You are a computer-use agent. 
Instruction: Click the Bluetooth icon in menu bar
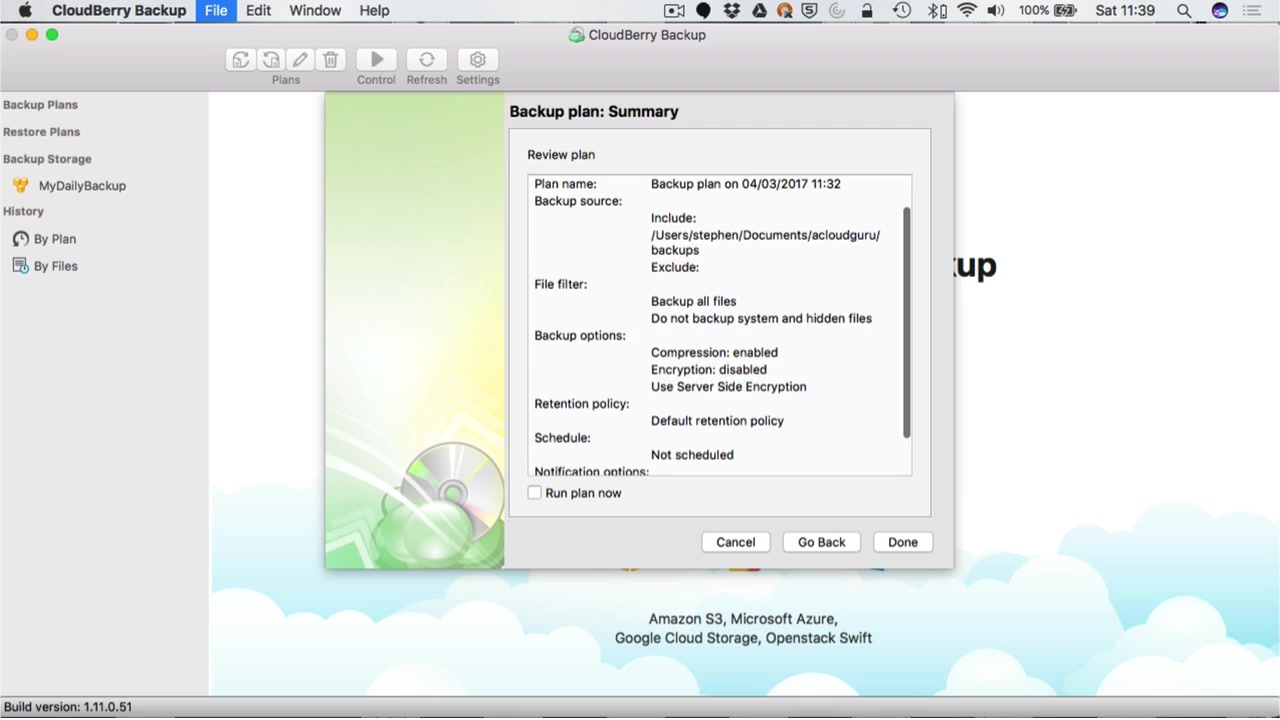937,11
